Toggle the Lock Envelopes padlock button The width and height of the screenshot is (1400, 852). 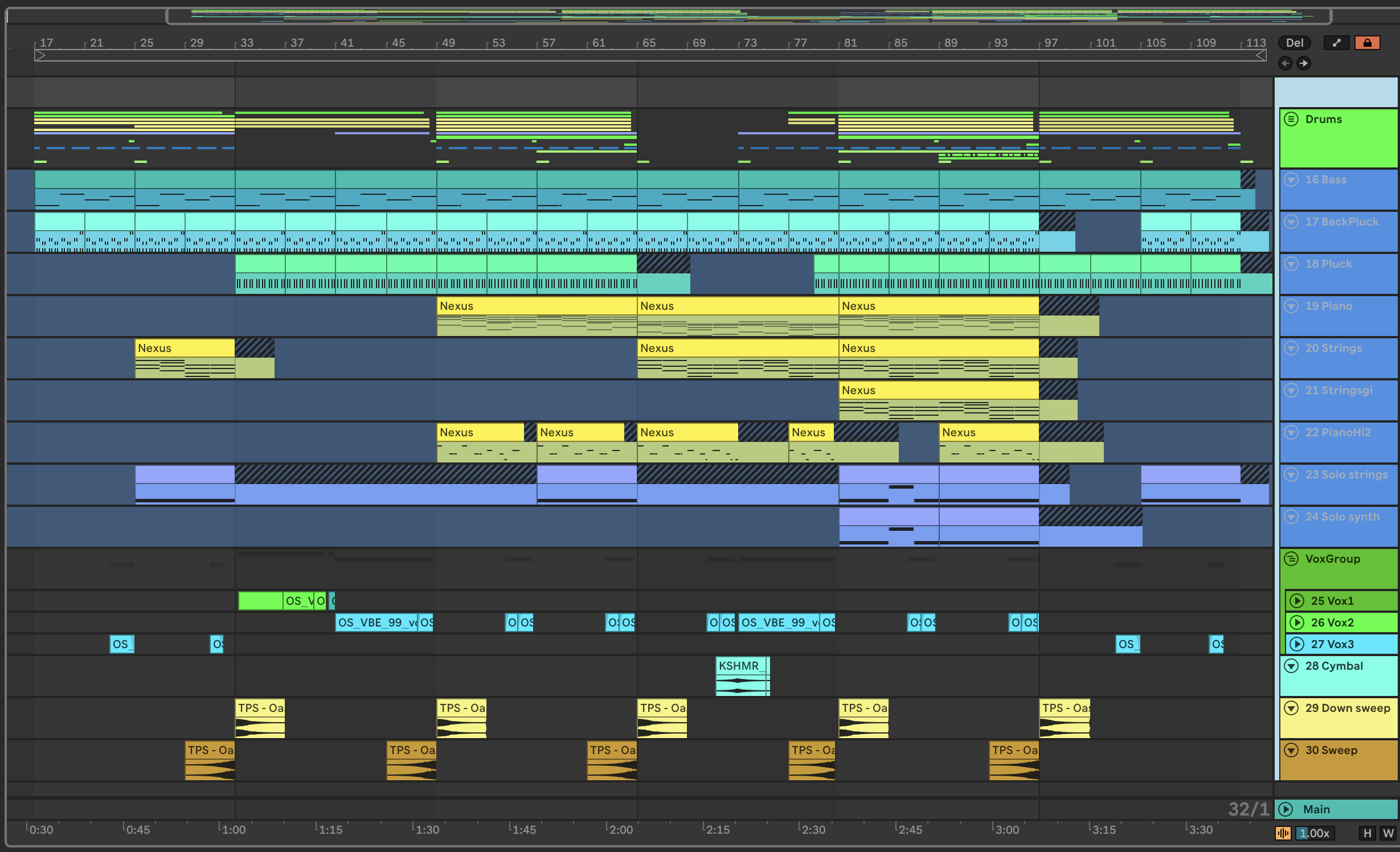coord(1367,43)
